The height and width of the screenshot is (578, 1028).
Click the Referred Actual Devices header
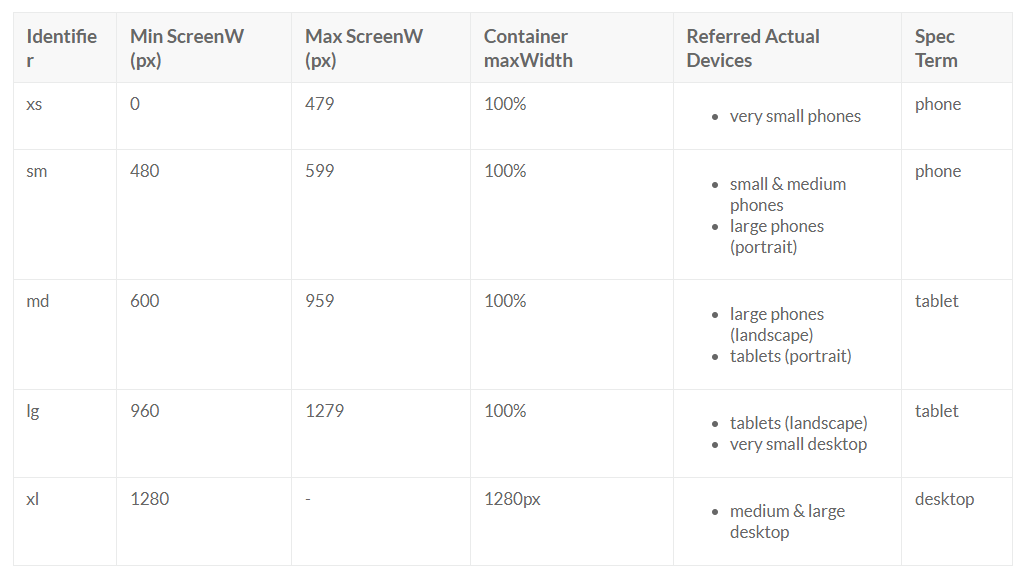(x=753, y=48)
